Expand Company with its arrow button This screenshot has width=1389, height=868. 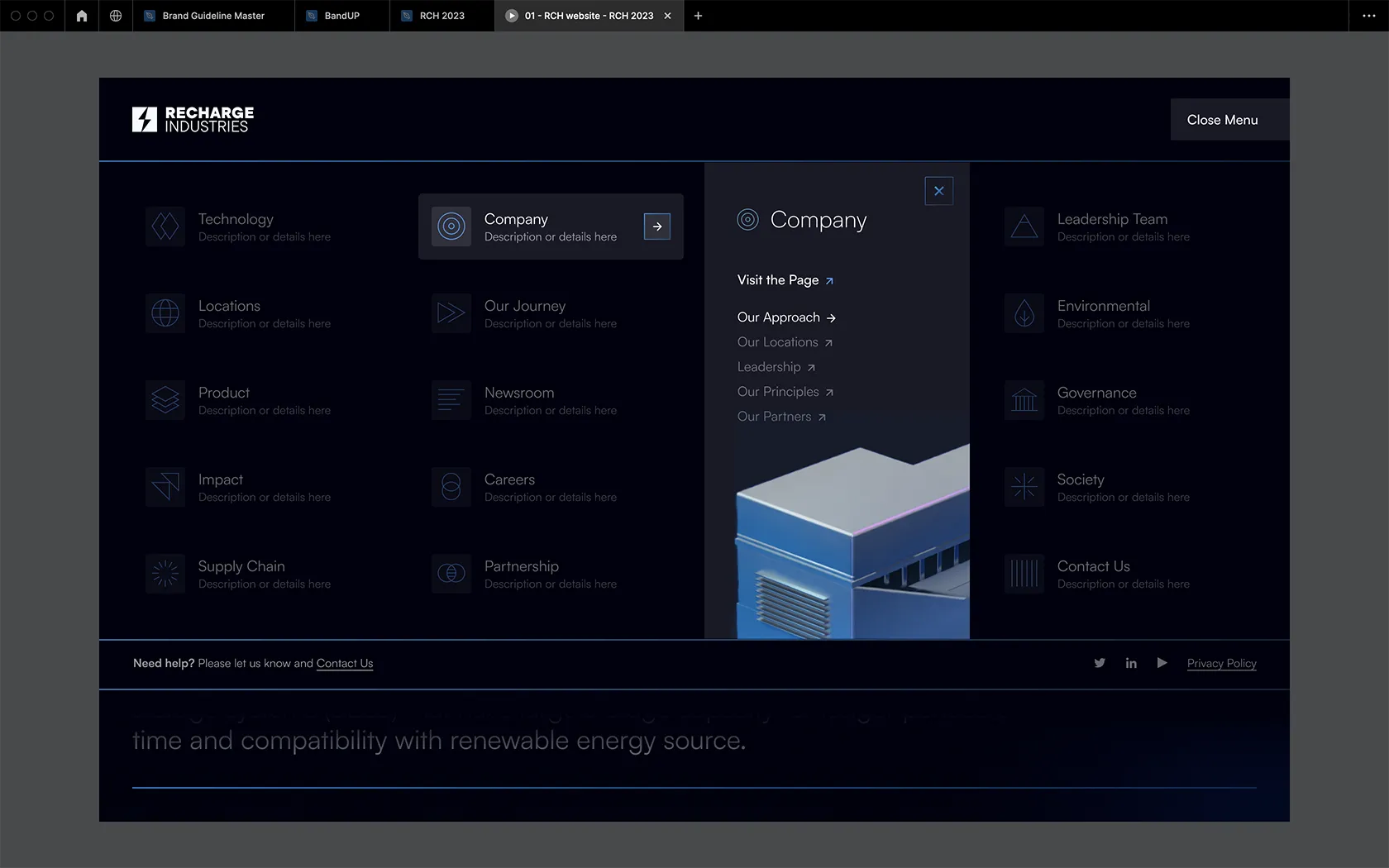(x=657, y=227)
